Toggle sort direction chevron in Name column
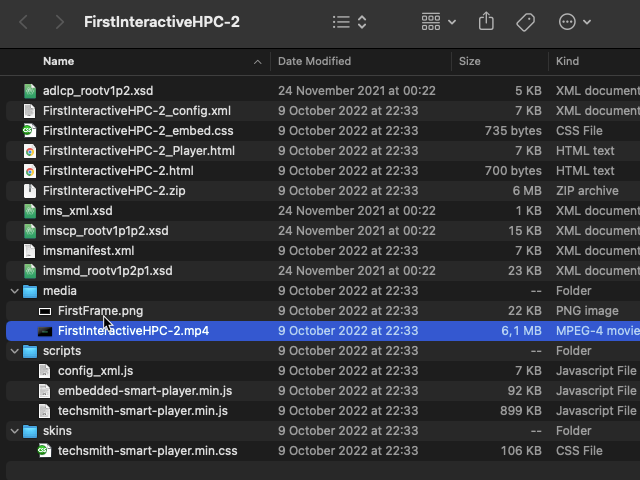640x480 pixels. (x=258, y=62)
